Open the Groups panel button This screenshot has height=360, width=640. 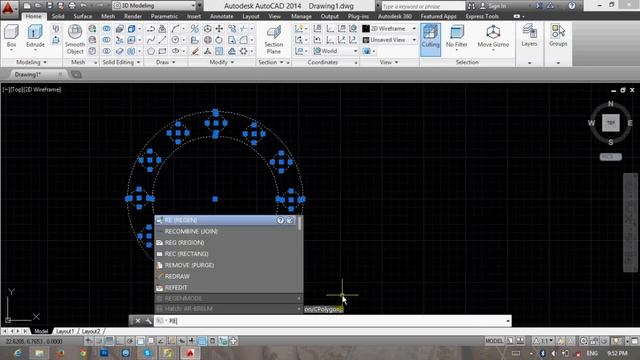pyautogui.click(x=558, y=36)
